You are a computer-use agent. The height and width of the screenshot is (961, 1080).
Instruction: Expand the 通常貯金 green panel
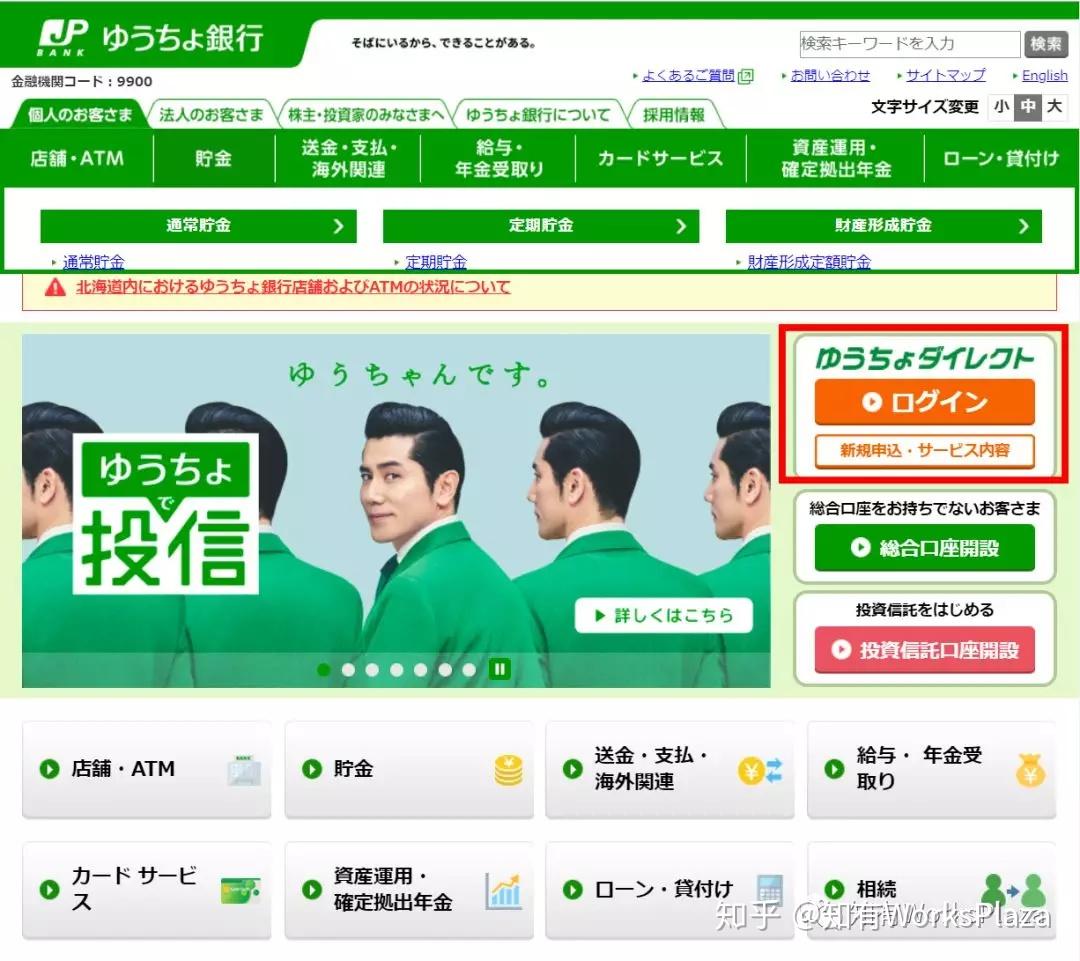click(x=197, y=225)
